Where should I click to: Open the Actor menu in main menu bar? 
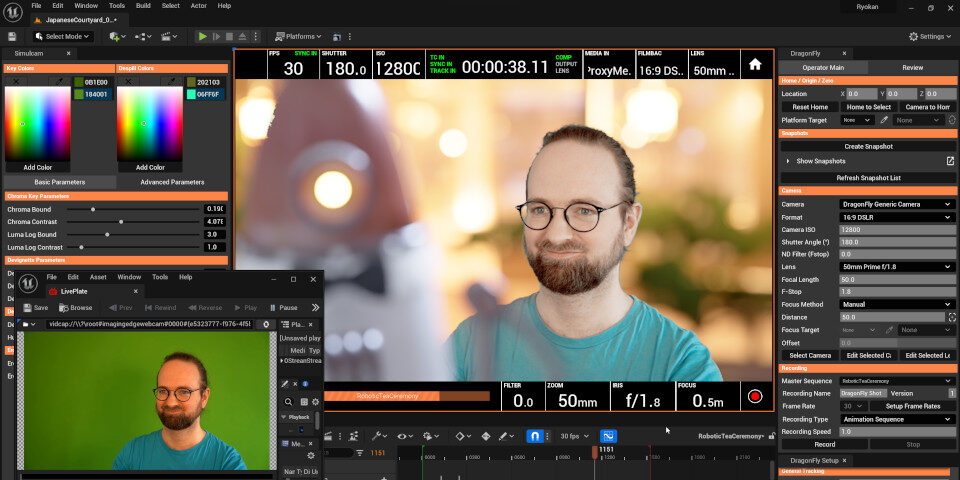pyautogui.click(x=198, y=6)
